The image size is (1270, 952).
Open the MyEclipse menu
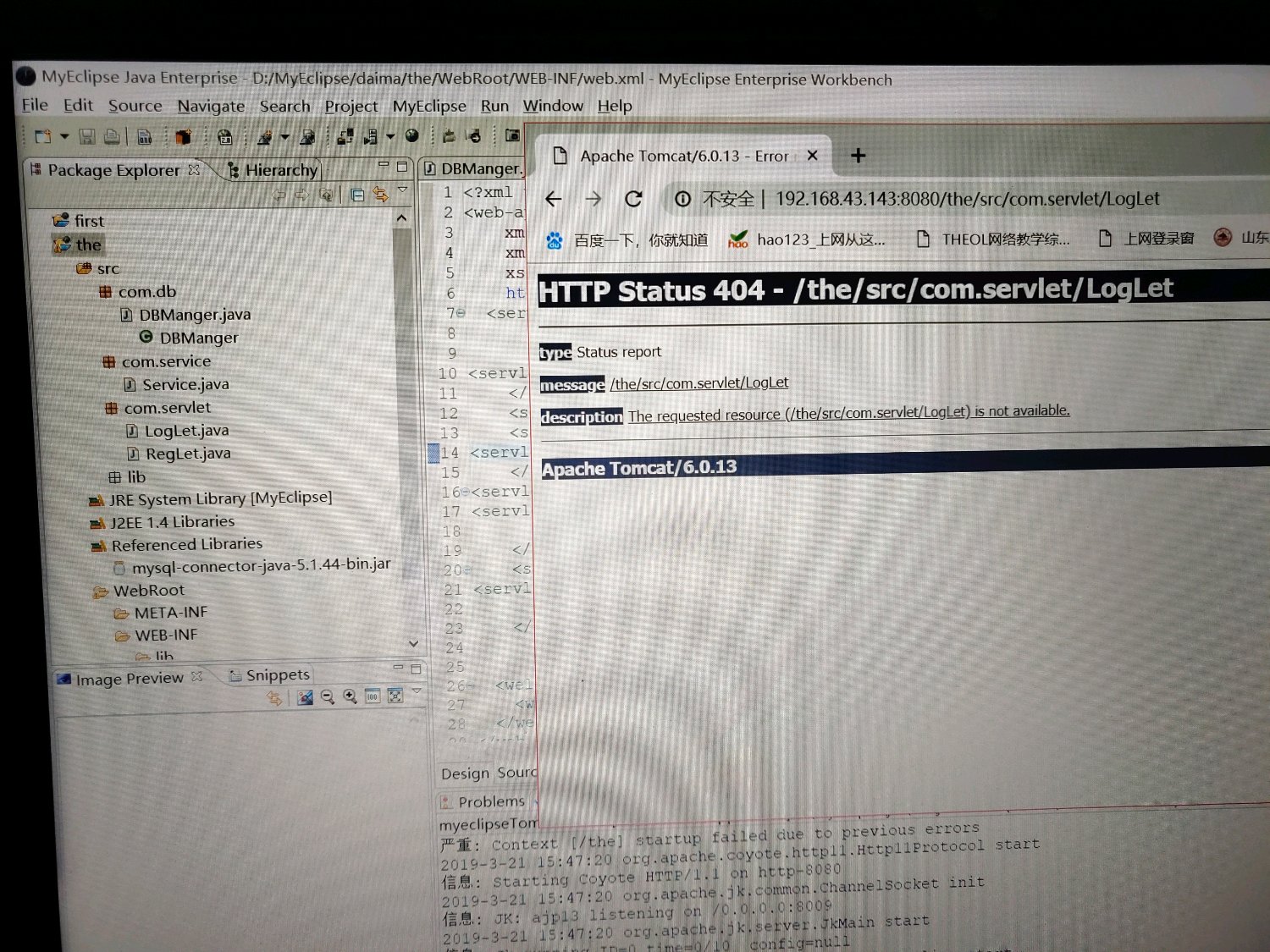pos(429,106)
